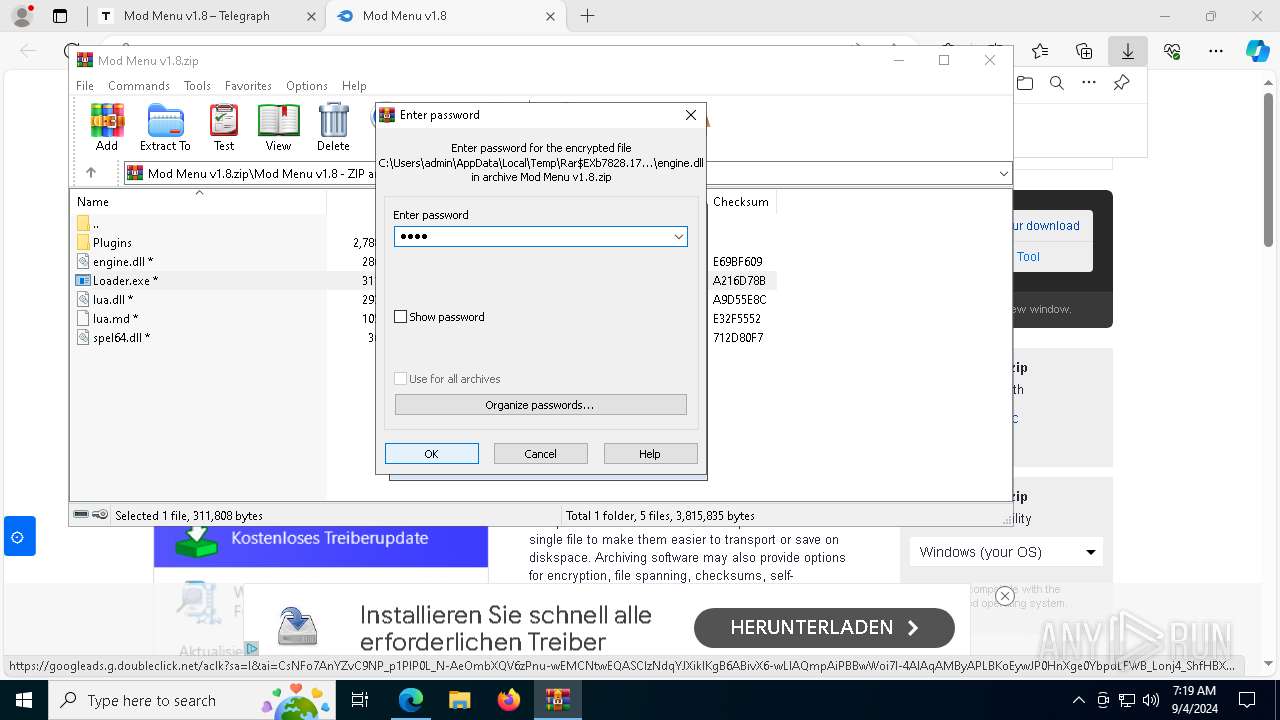Select lua.md in file list
The height and width of the screenshot is (720, 1280).
(x=115, y=319)
